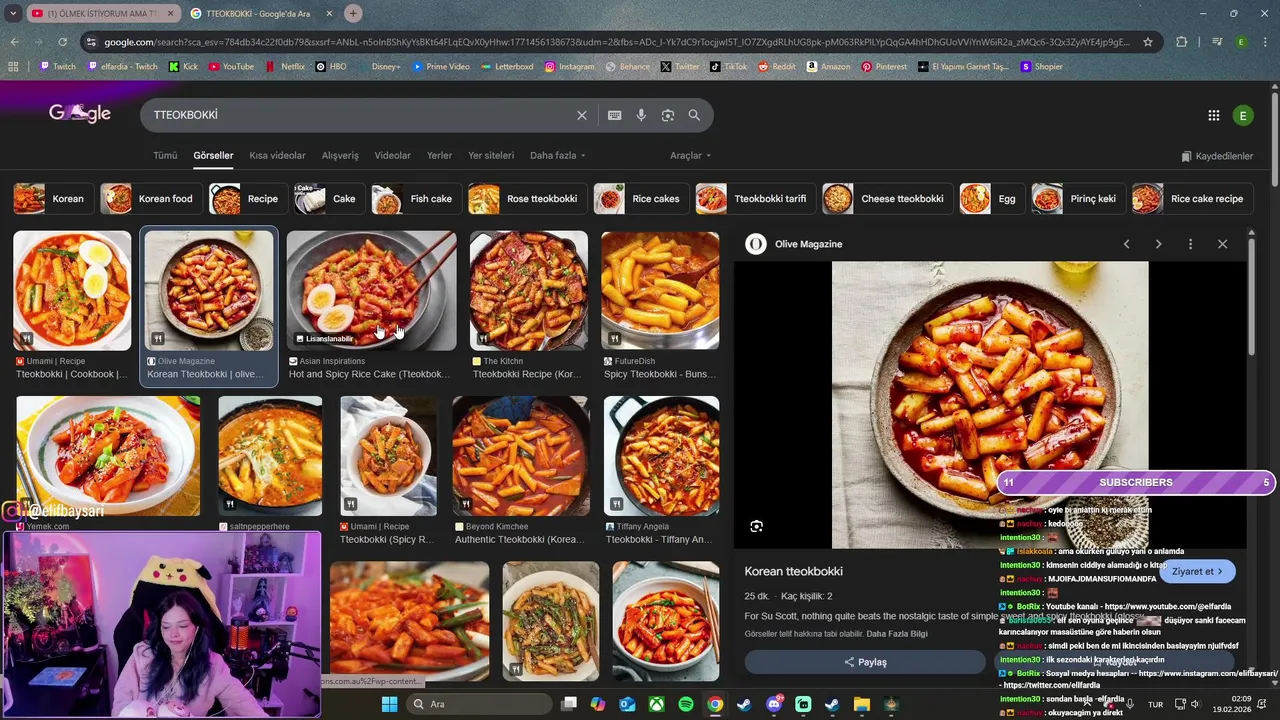Screen dimensions: 1280x720
Task: Open the YouTube bookmark
Action: pos(231,67)
